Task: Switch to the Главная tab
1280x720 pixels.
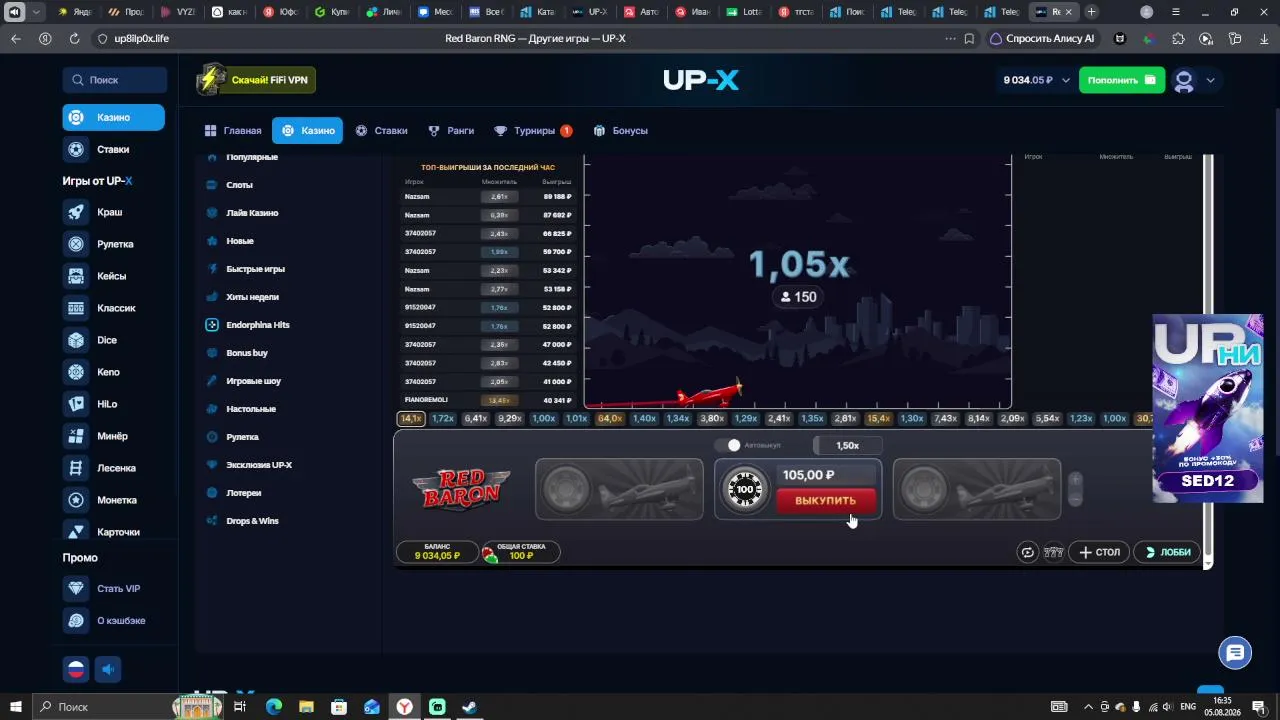Action: (233, 131)
